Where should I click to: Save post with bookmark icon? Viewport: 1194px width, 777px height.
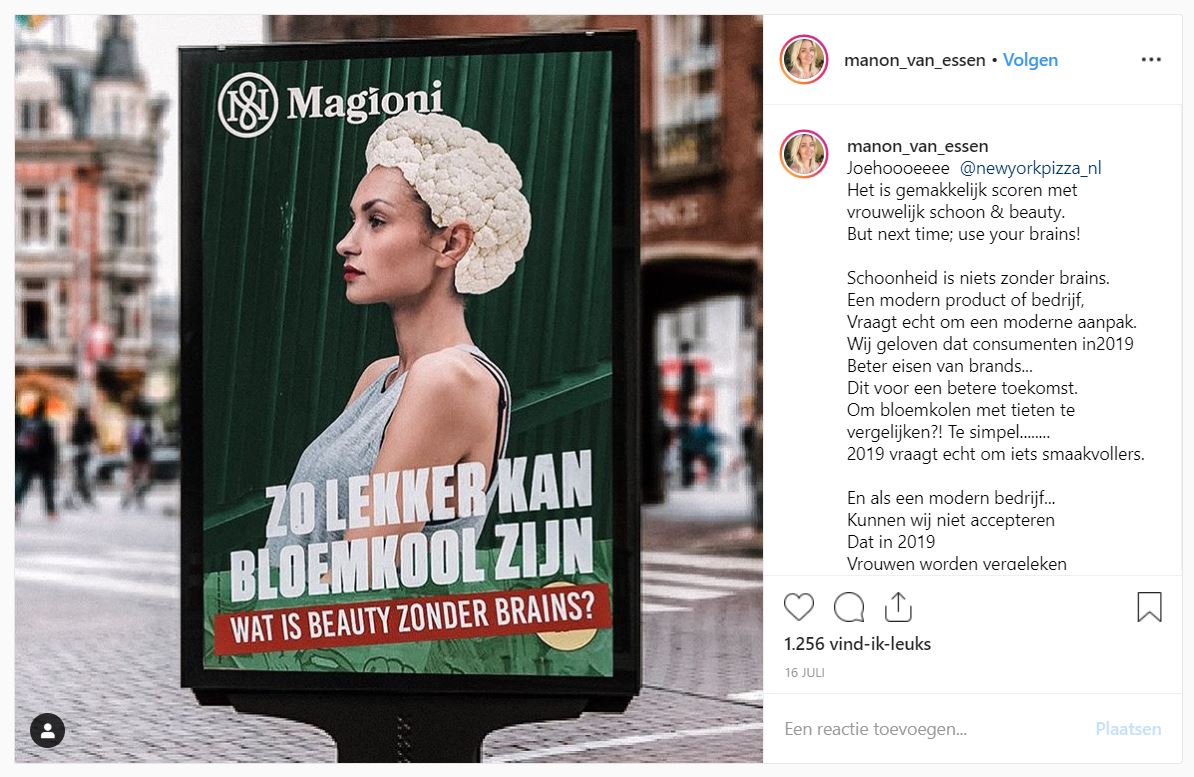(1149, 607)
